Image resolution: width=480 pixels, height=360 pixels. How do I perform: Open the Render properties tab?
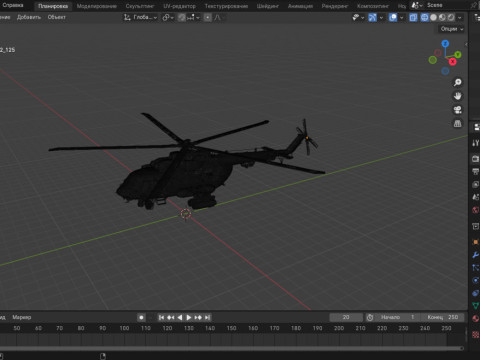pyautogui.click(x=476, y=159)
